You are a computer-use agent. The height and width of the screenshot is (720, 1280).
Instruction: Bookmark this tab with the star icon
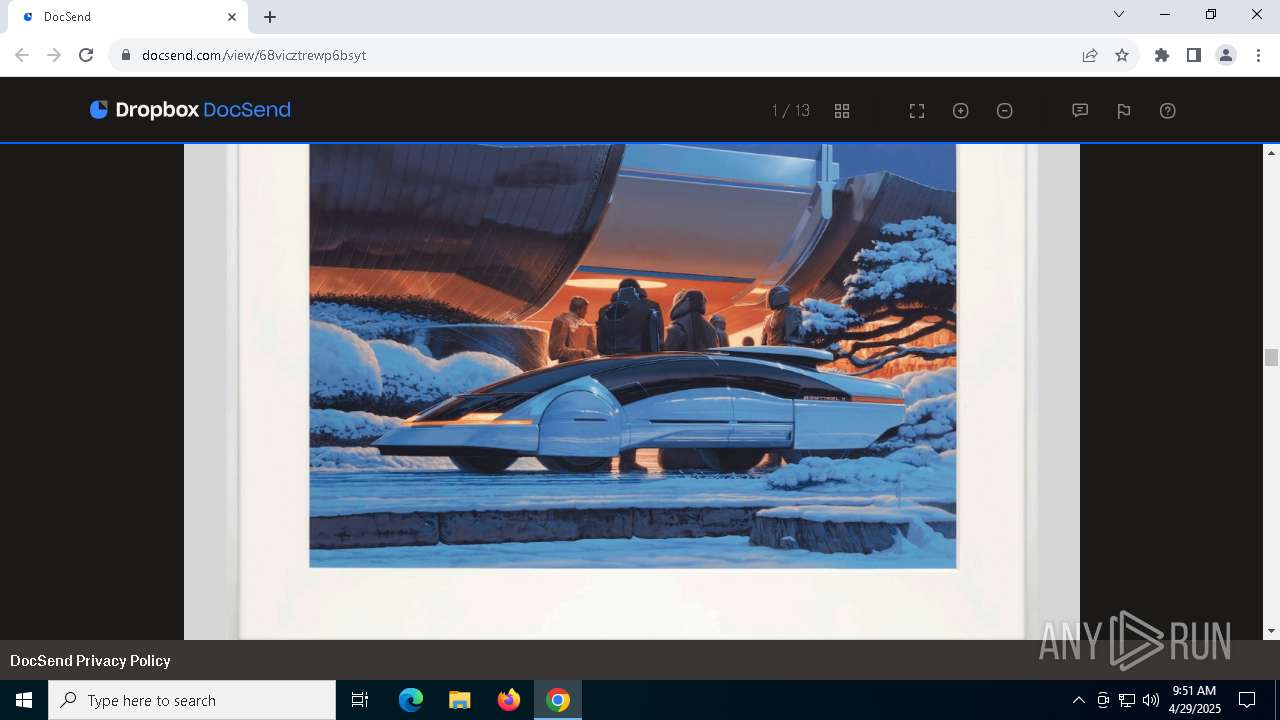(1122, 55)
